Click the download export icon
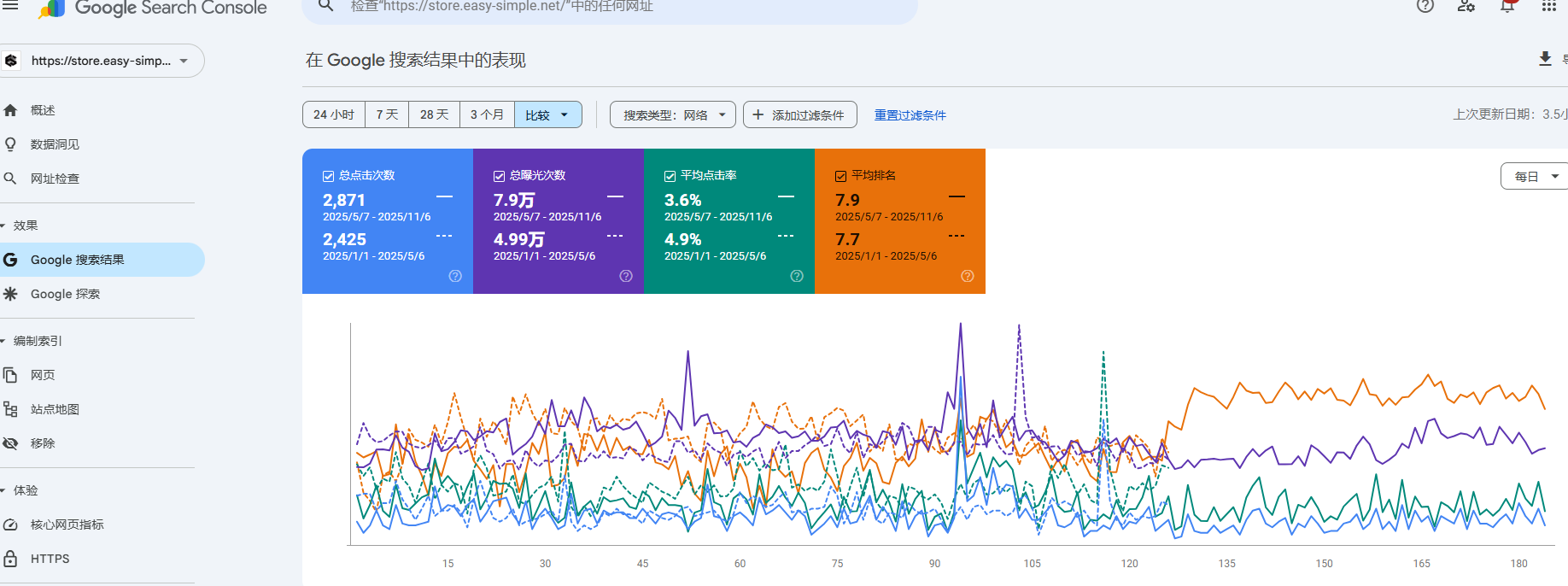This screenshot has width=1568, height=586. [1545, 58]
